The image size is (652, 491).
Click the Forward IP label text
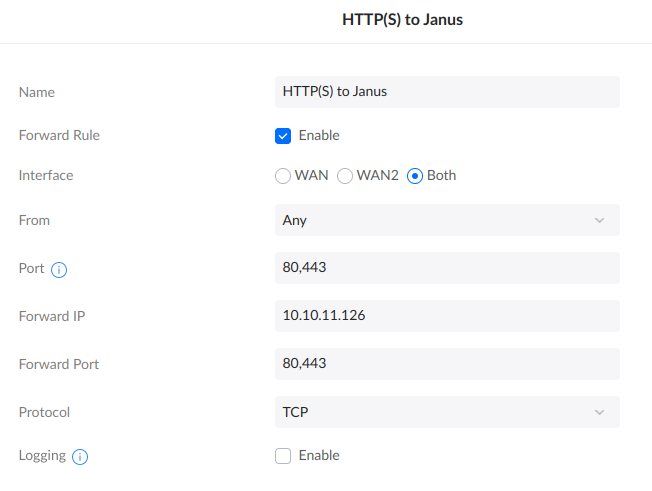pyautogui.click(x=52, y=316)
